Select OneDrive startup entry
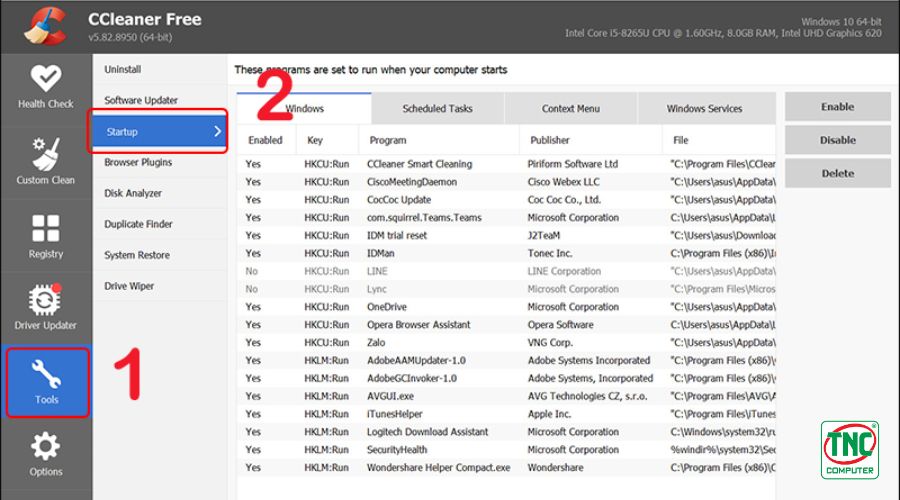 (x=506, y=307)
